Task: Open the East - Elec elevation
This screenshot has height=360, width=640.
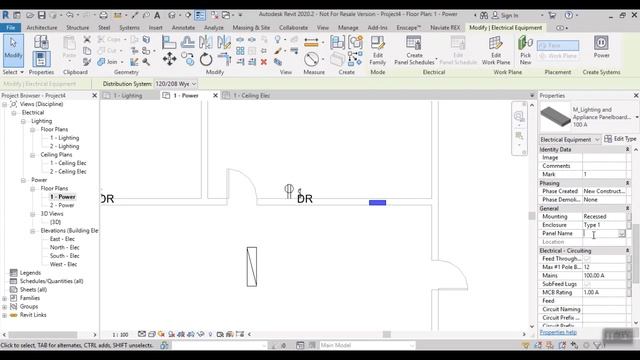Action: tap(62, 239)
